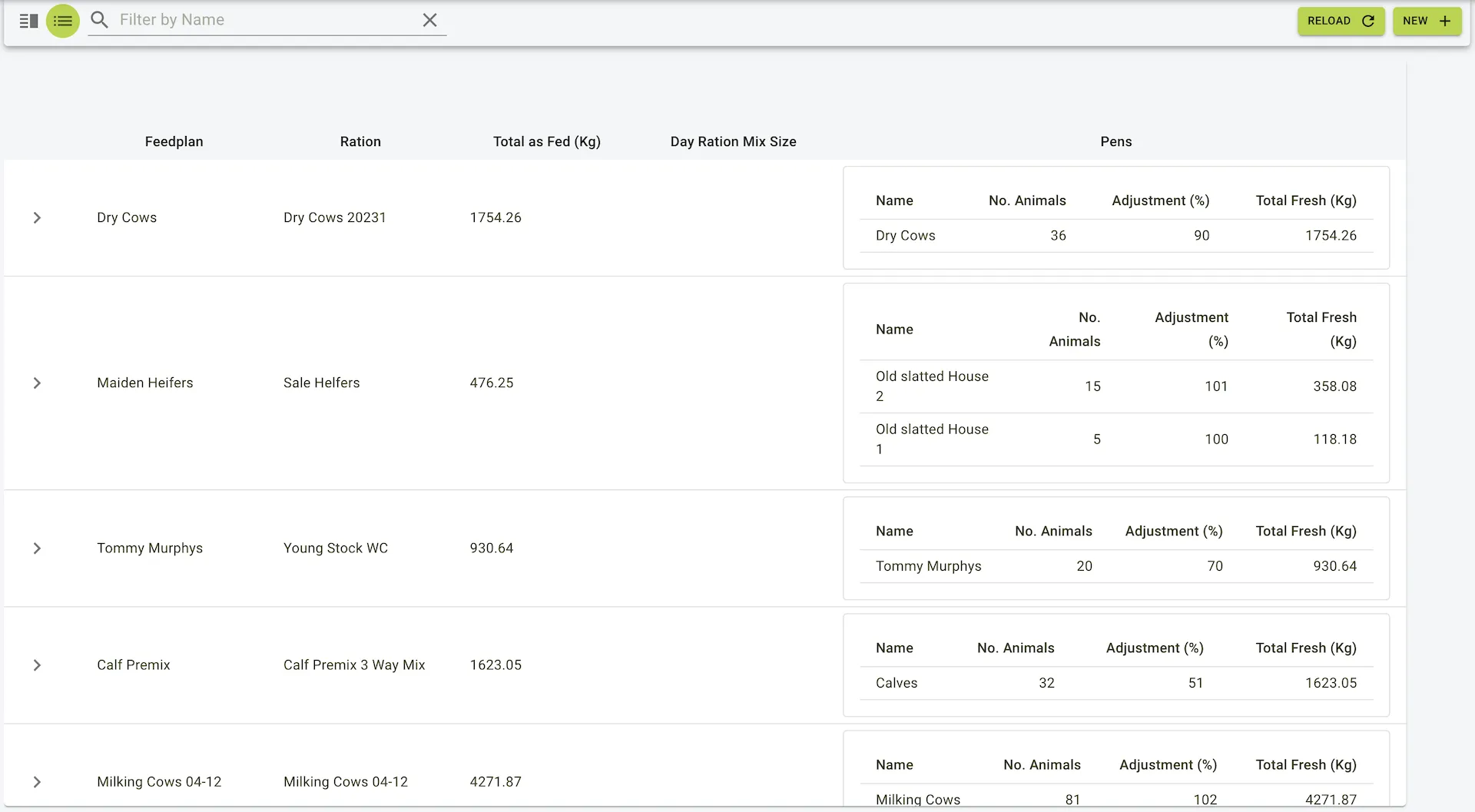Image resolution: width=1475 pixels, height=812 pixels.
Task: Click the Day Ration Mix Size header
Action: coord(733,141)
